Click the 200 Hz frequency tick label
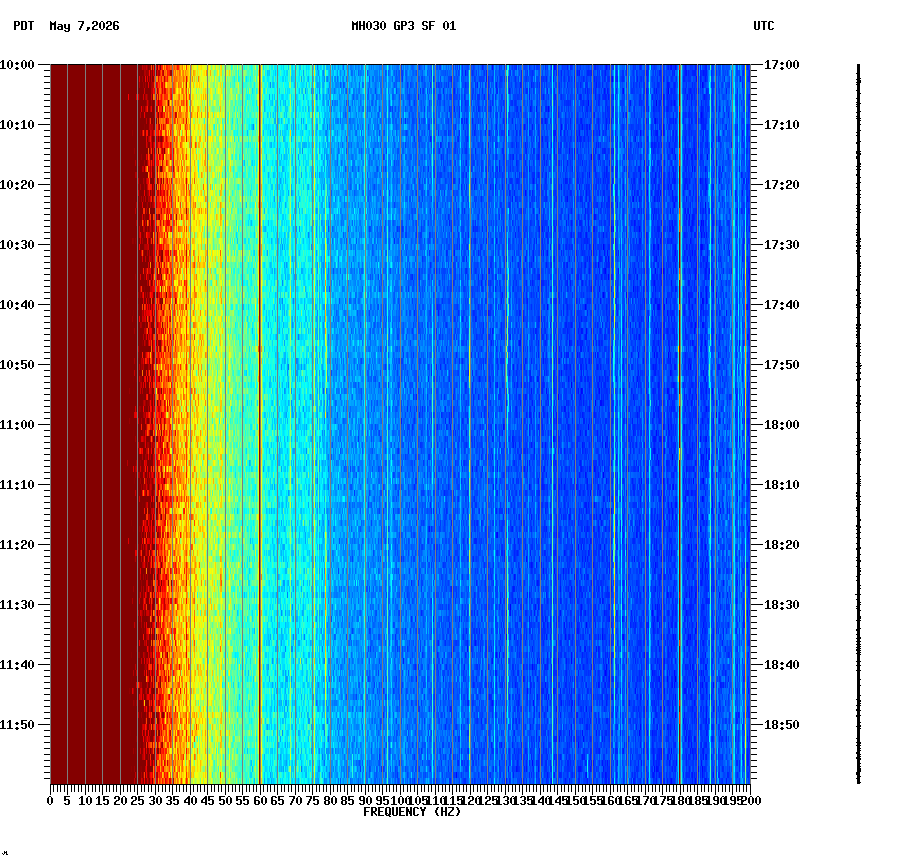The width and height of the screenshot is (902, 864). click(x=751, y=801)
